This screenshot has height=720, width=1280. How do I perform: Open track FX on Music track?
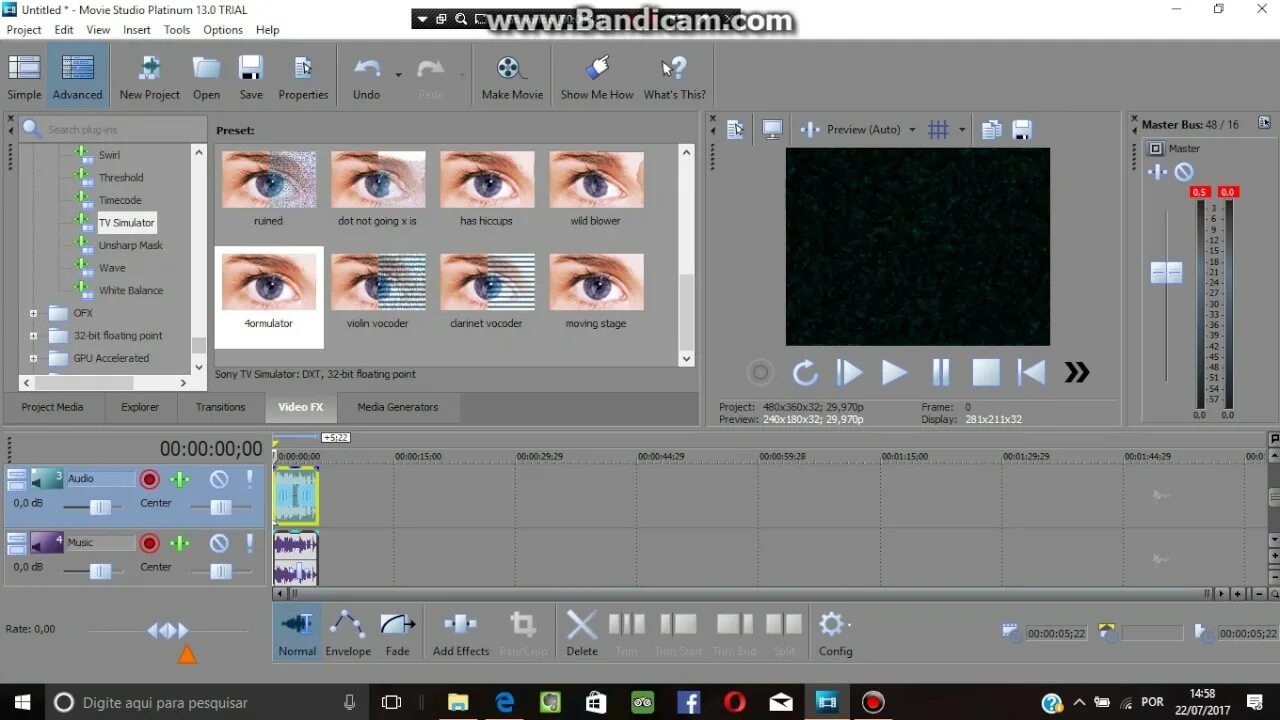pos(180,543)
